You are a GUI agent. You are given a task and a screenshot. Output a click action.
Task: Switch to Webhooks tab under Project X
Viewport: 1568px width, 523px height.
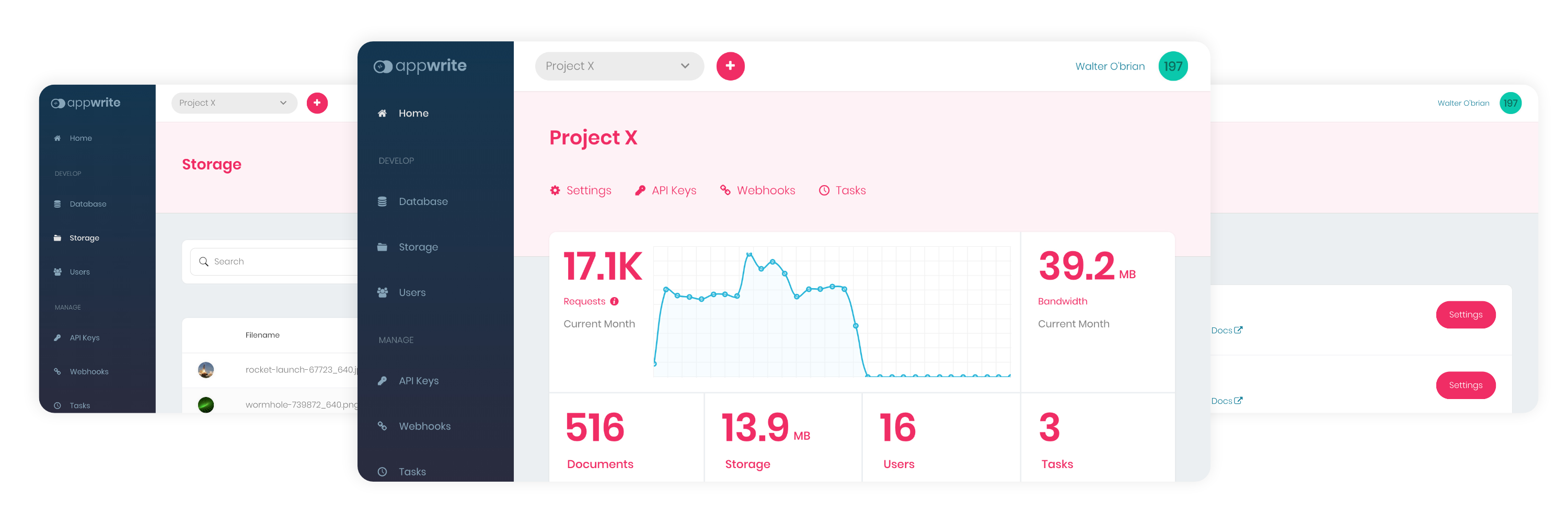[757, 190]
